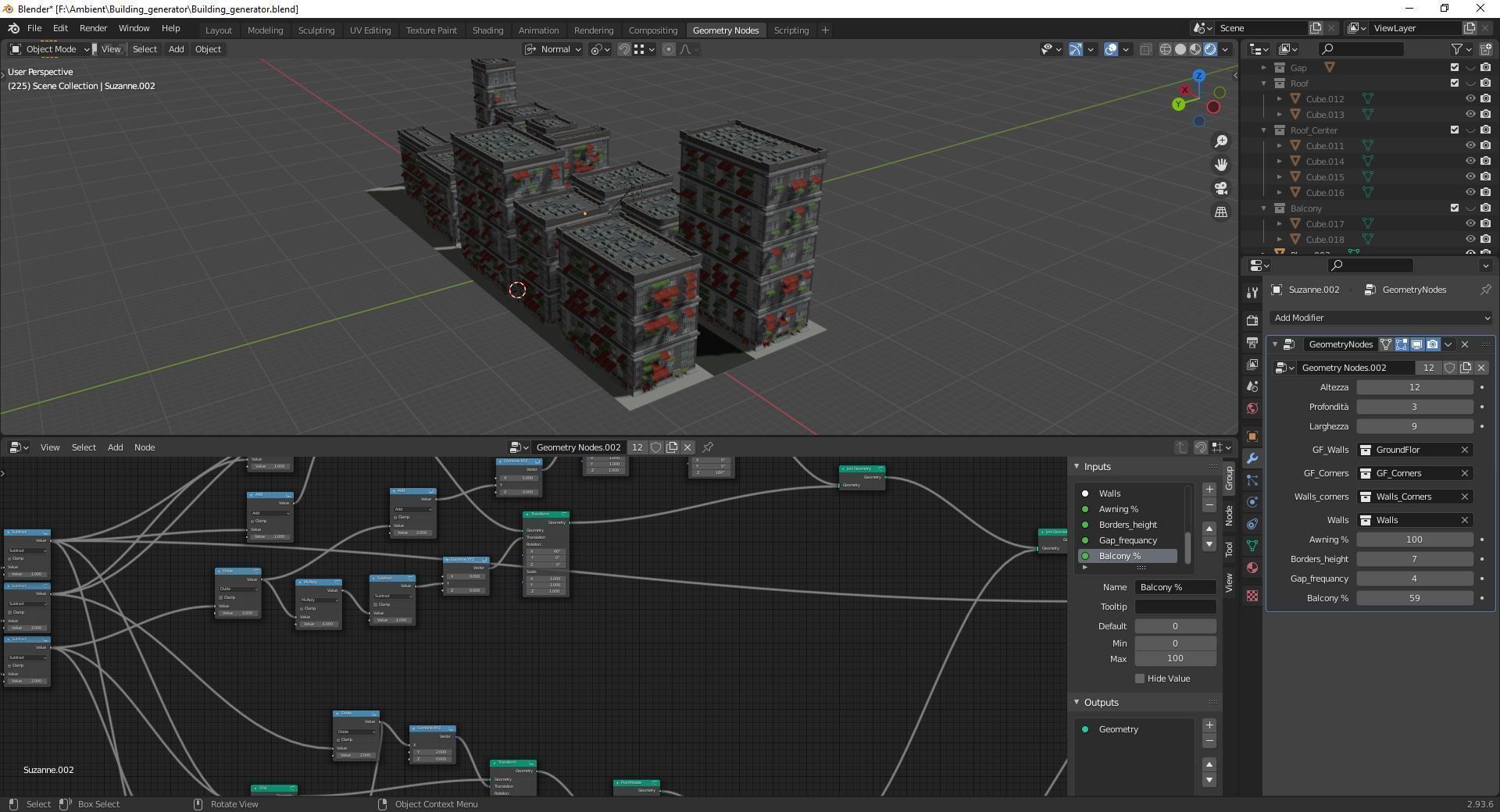Collapse the GeometryNodes modifier panel
This screenshot has height=812, width=1500.
pyautogui.click(x=1275, y=344)
